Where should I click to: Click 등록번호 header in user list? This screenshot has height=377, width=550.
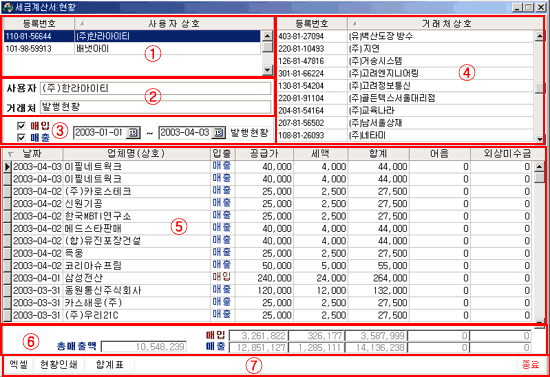pyautogui.click(x=39, y=23)
